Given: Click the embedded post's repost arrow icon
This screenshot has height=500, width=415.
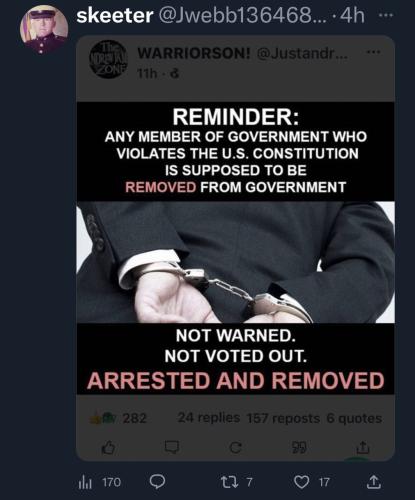Looking at the screenshot, I should click(235, 448).
